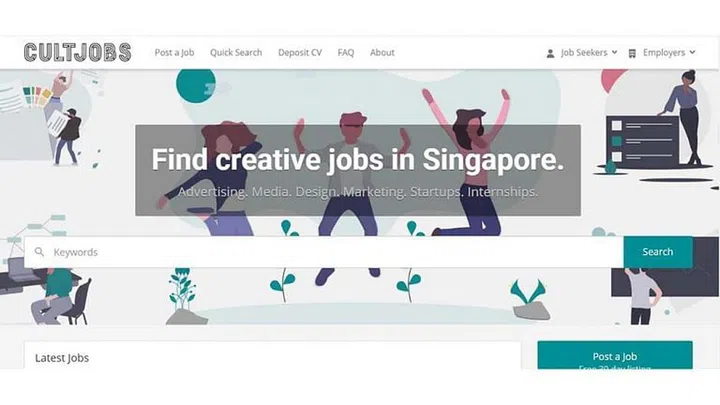Click the teal Search button

[x=658, y=252]
